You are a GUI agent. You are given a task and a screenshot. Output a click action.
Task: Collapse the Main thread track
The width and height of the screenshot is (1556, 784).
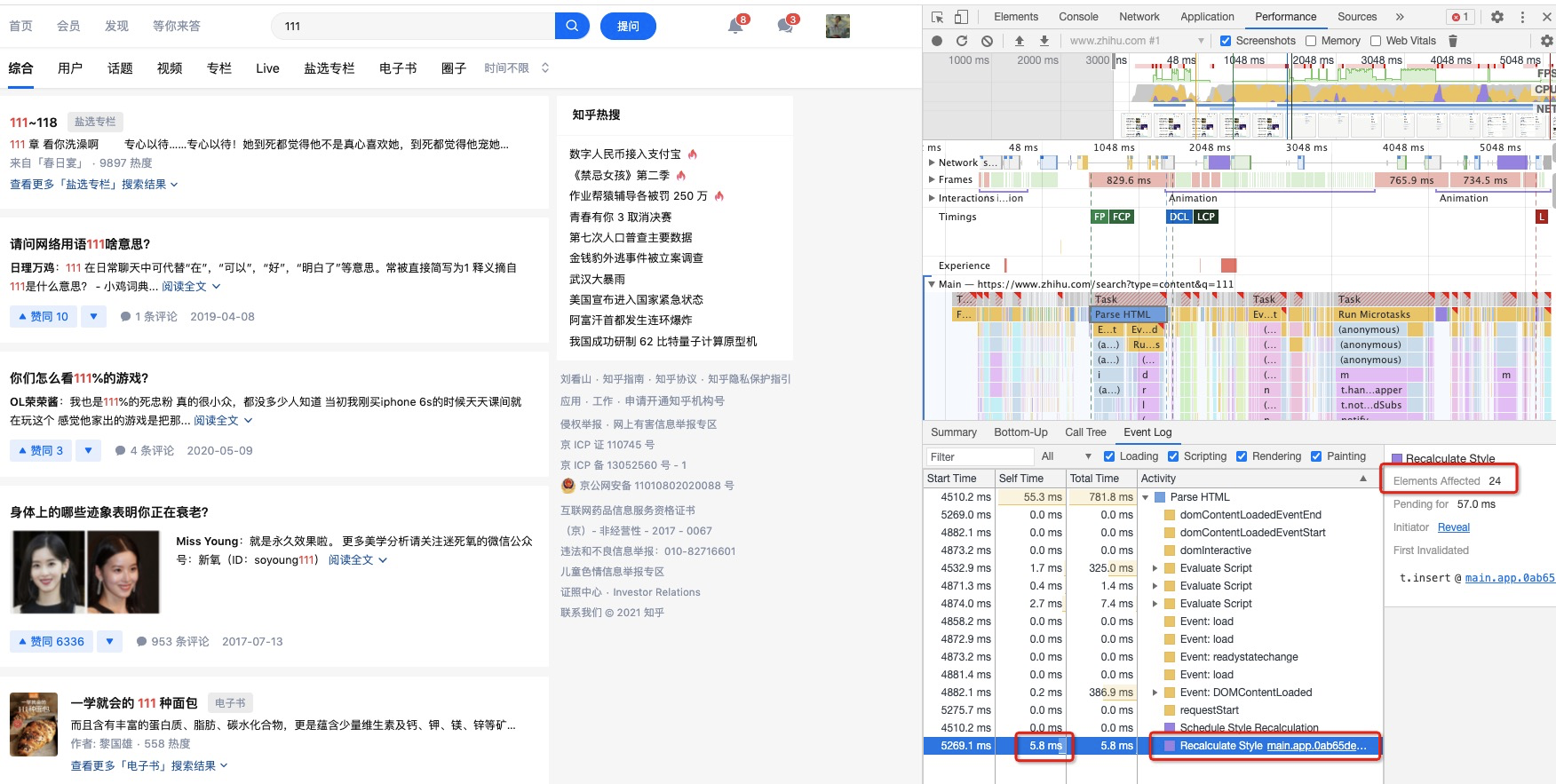932,284
